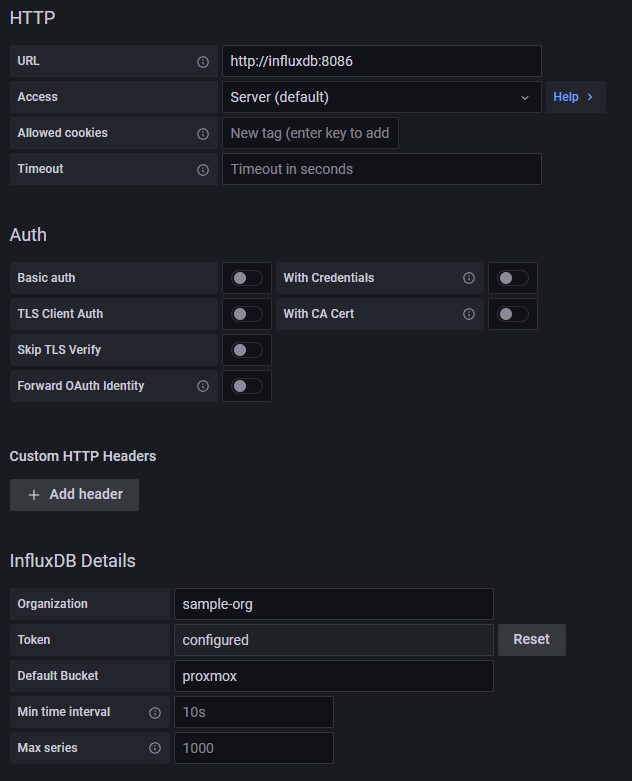Expand the Help link next to Access

point(574,97)
